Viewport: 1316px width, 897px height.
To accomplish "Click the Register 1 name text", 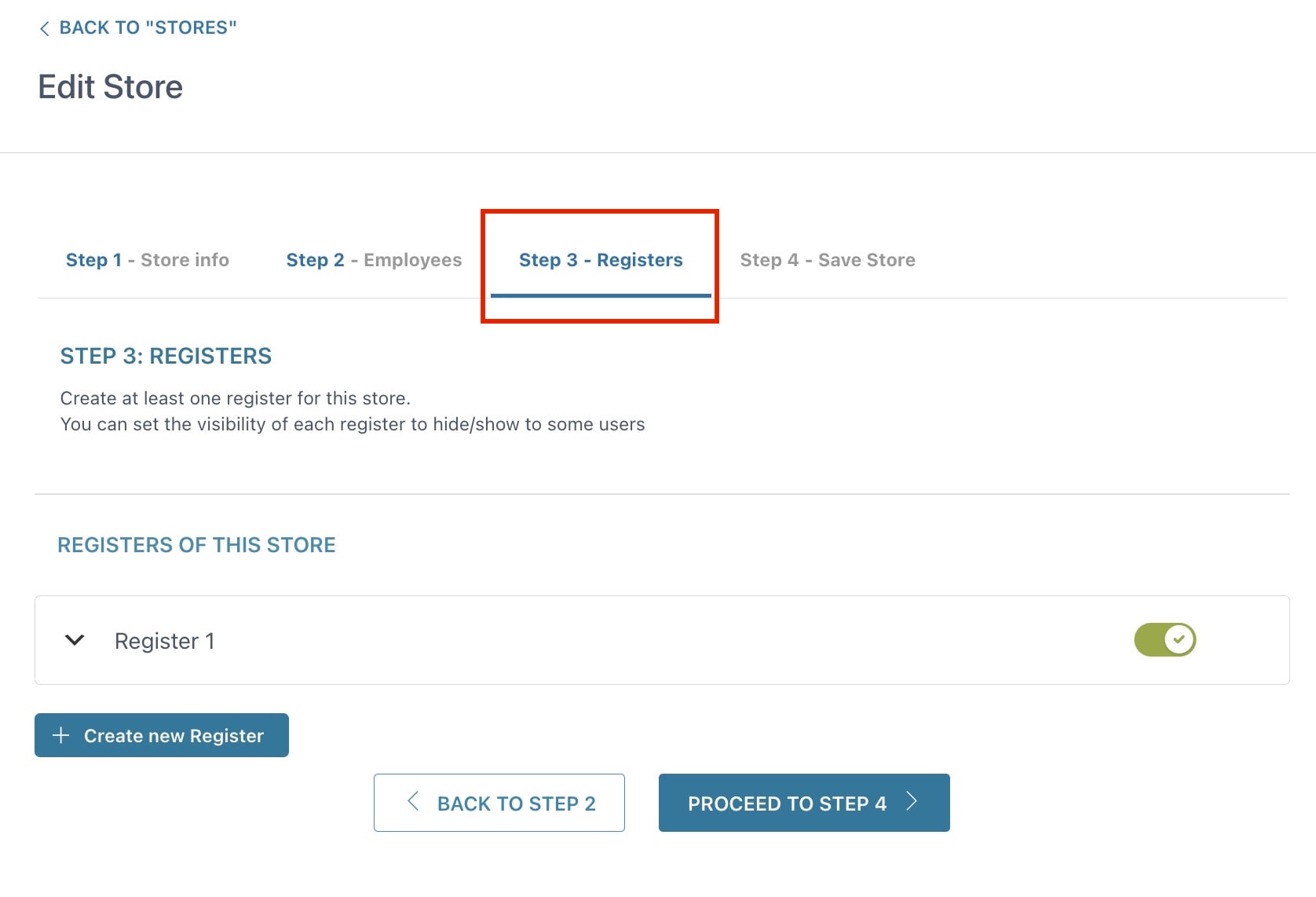I will (x=164, y=641).
